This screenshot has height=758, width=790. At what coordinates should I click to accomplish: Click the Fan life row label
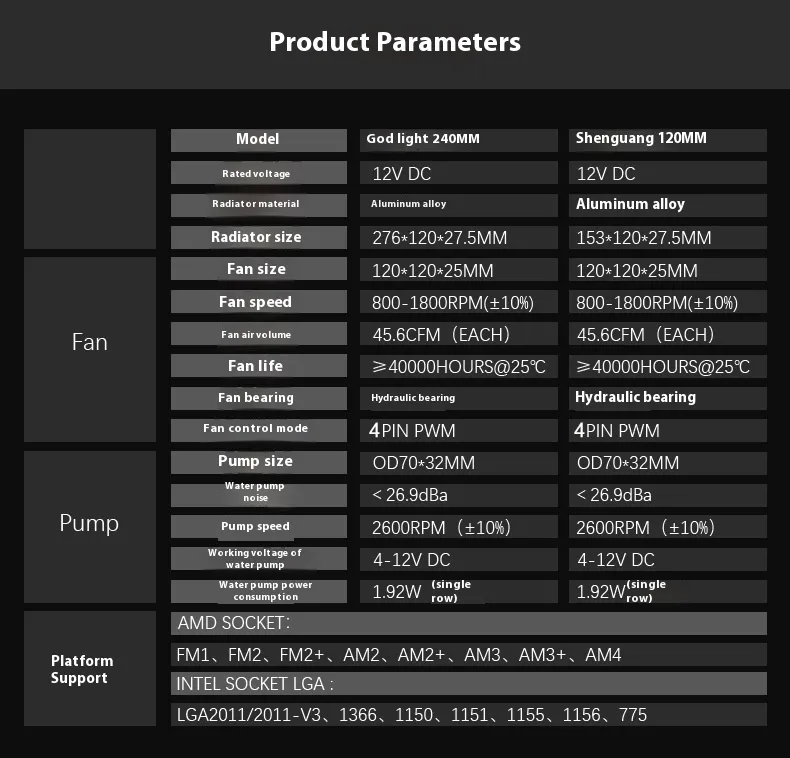click(256, 366)
